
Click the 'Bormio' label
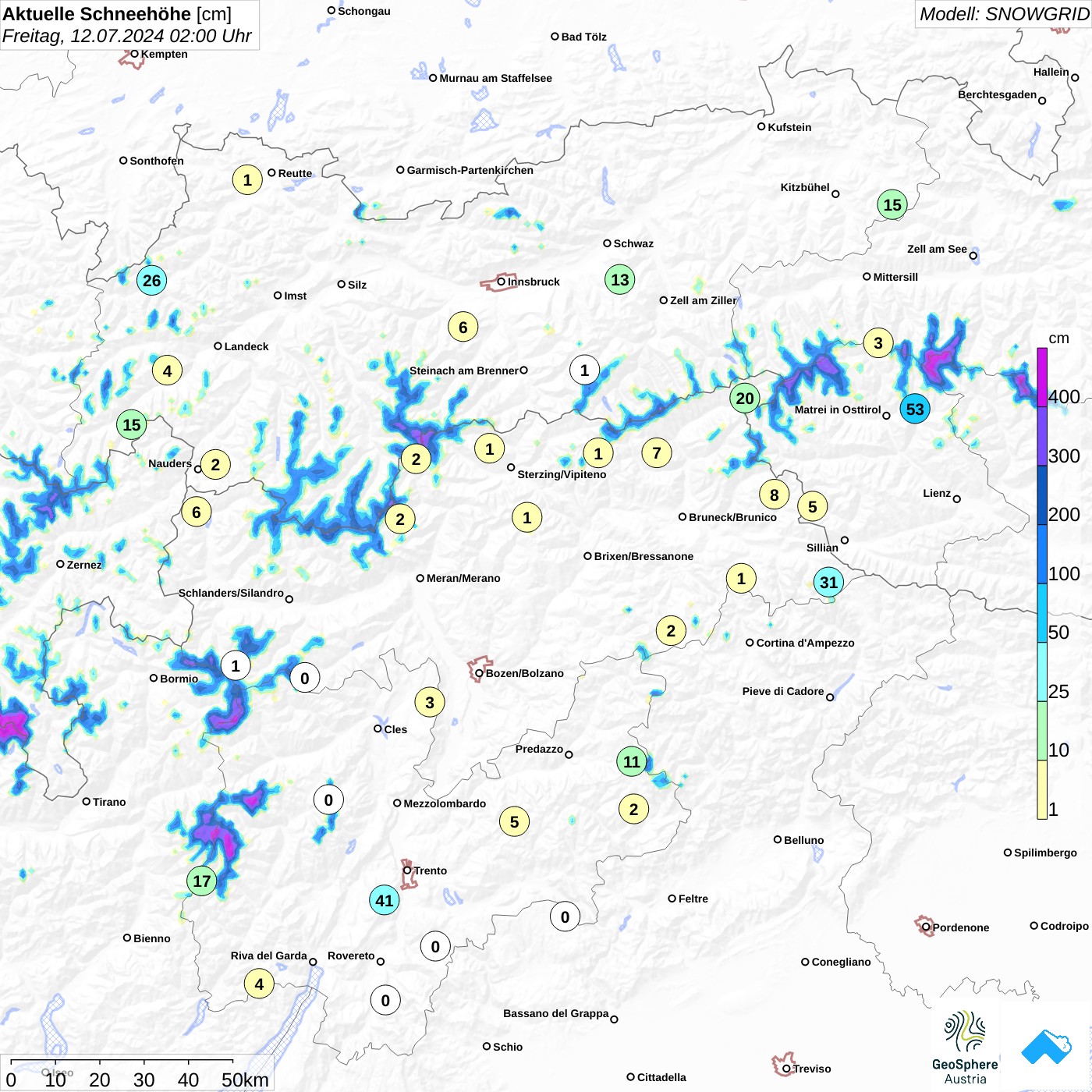(179, 679)
